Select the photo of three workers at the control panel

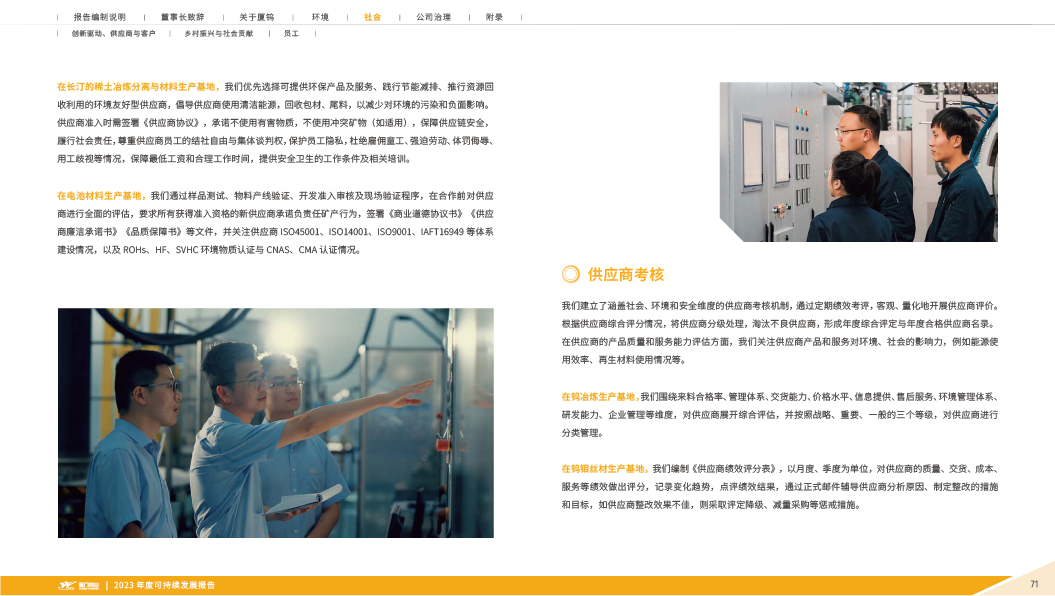(857, 161)
